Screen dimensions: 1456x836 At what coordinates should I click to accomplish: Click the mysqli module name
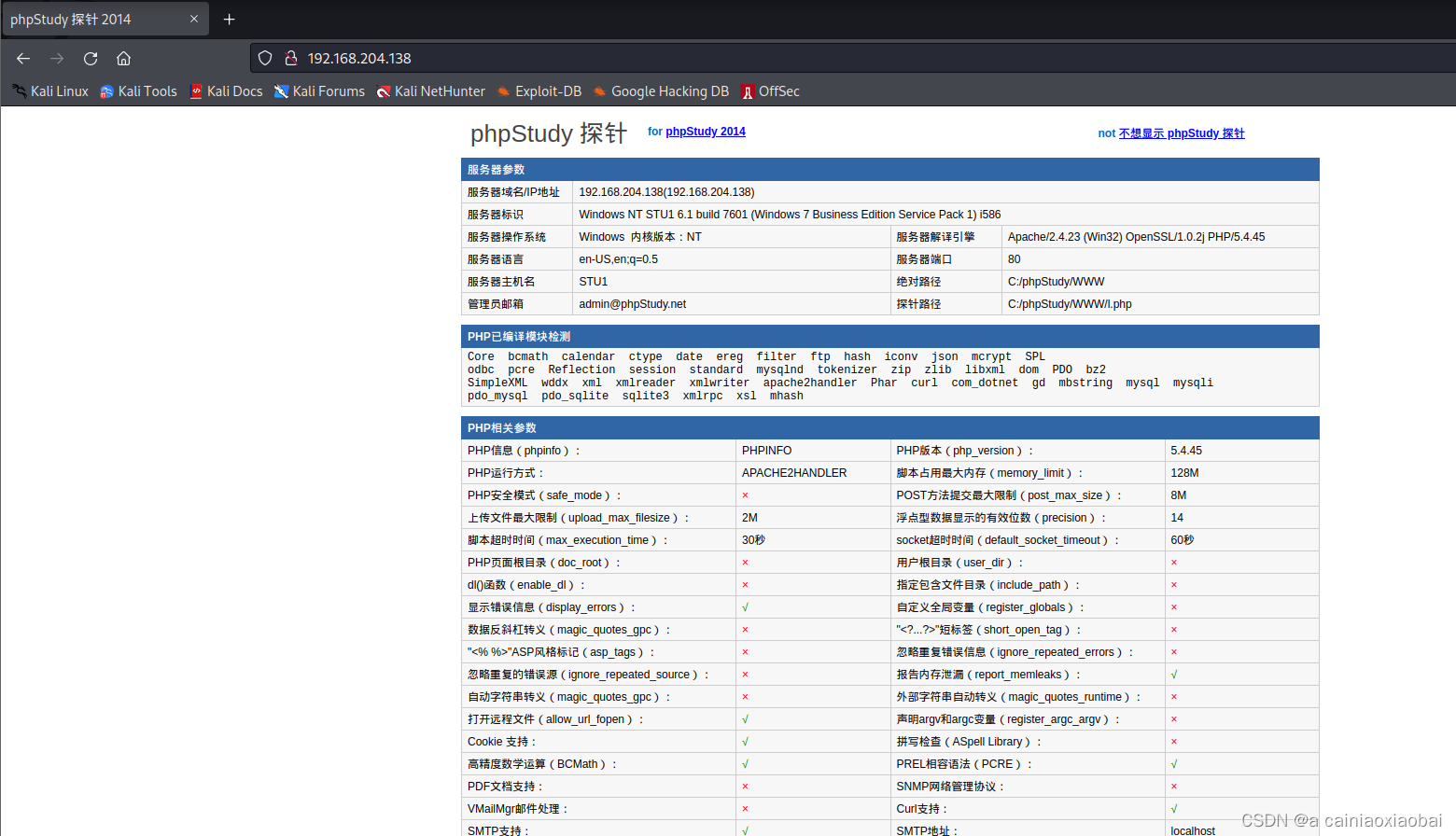coord(1193,383)
